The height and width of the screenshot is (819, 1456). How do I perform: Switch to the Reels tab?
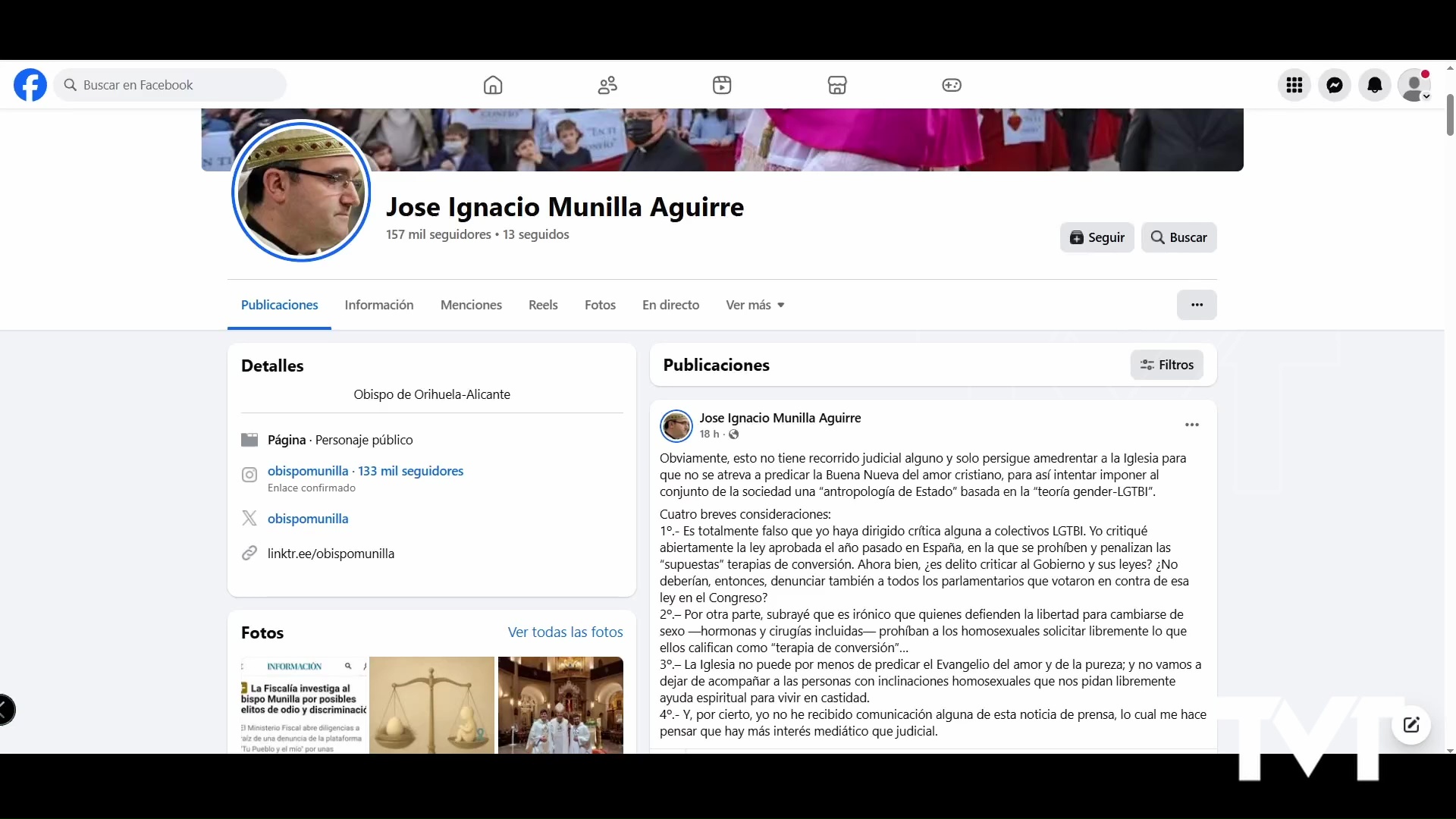[x=542, y=304]
